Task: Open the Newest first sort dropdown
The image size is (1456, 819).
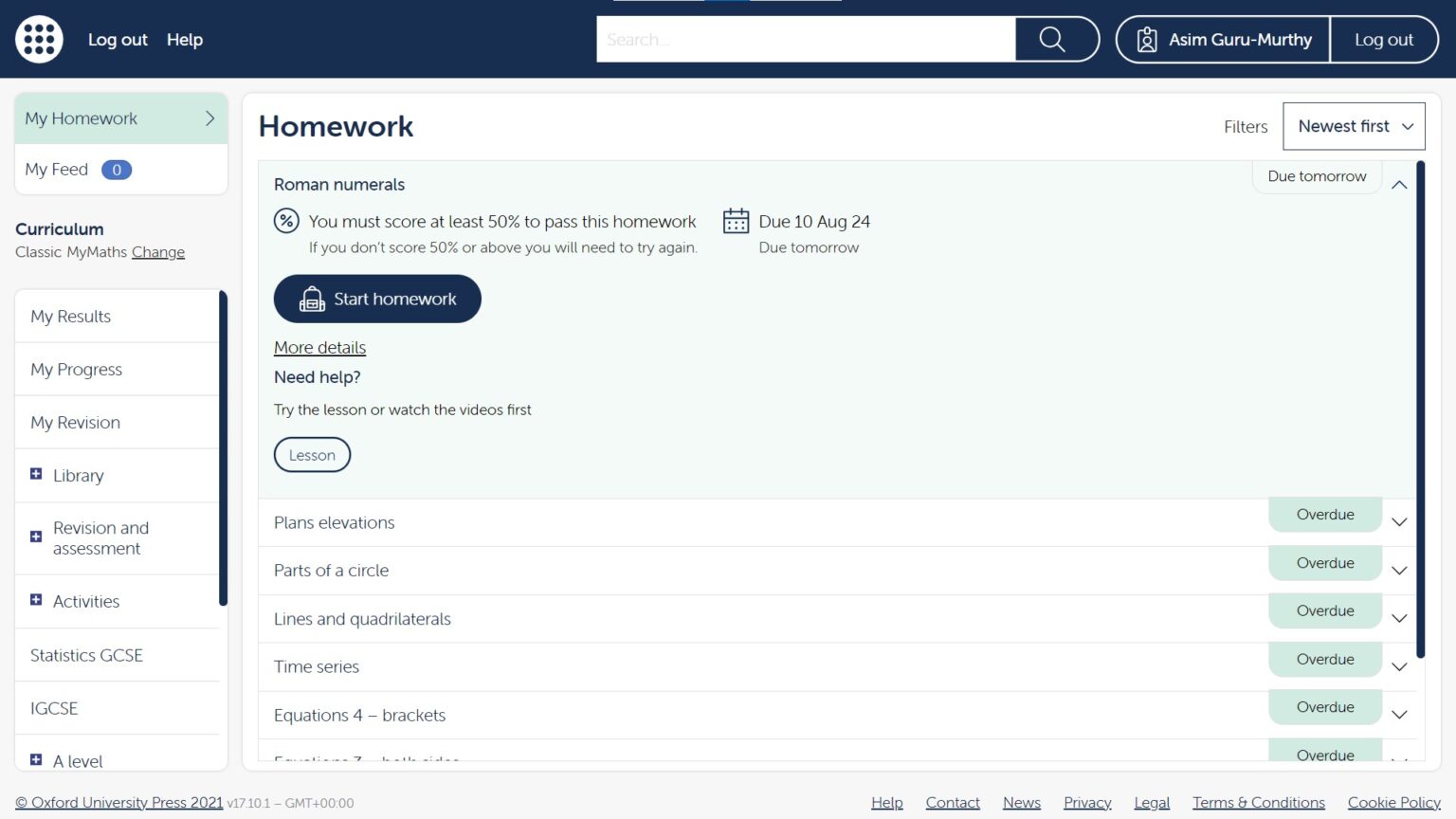Action: [1354, 126]
